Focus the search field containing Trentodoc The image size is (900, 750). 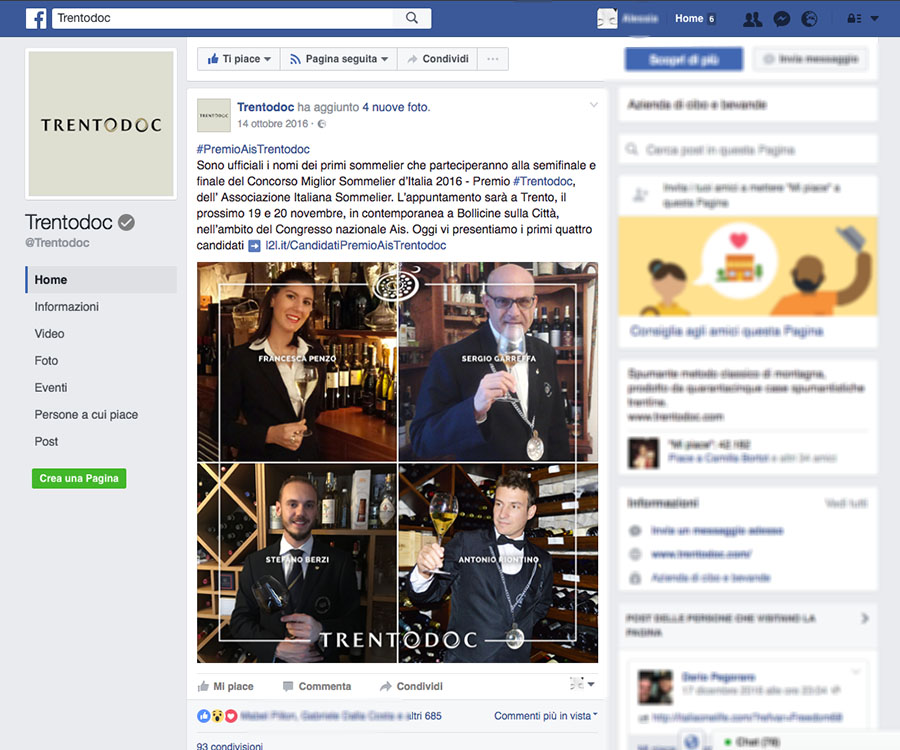pos(224,18)
